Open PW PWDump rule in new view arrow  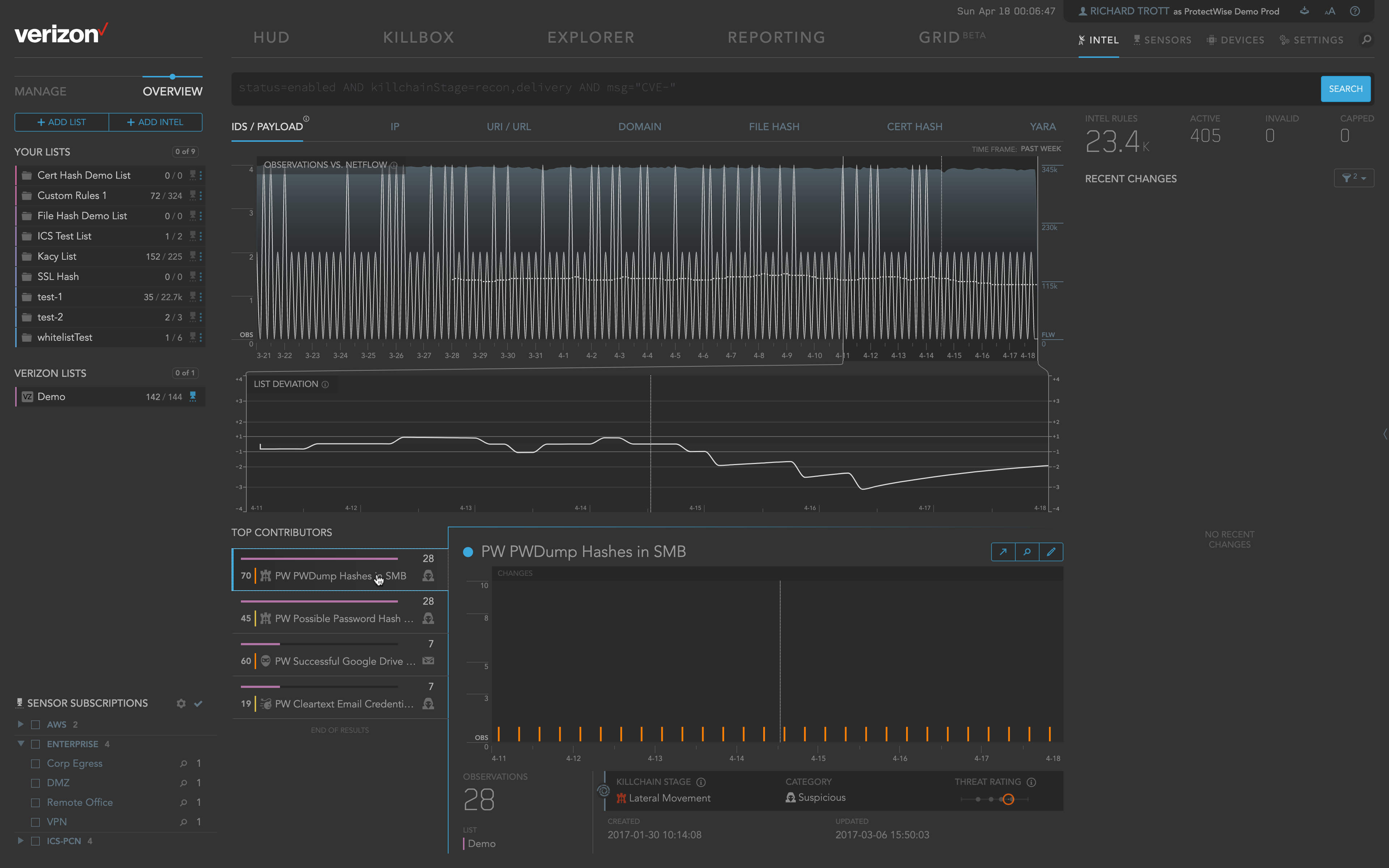tap(1003, 552)
